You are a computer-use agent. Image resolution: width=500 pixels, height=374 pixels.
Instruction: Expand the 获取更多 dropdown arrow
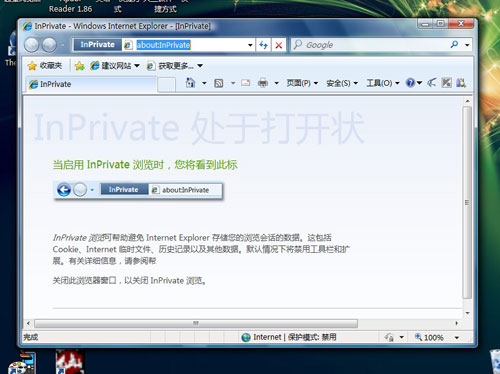[x=200, y=66]
